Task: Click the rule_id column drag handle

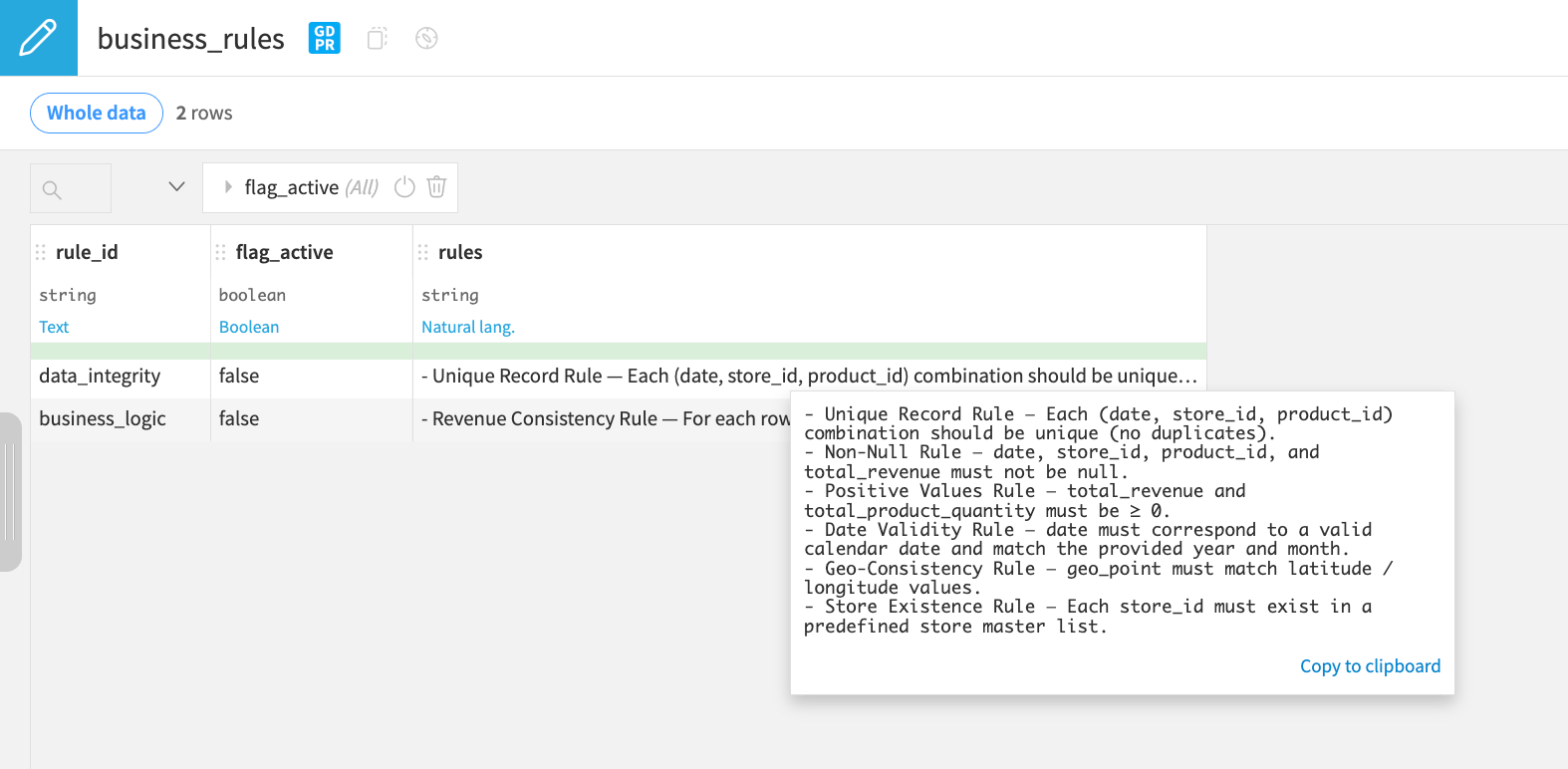Action: point(41,252)
